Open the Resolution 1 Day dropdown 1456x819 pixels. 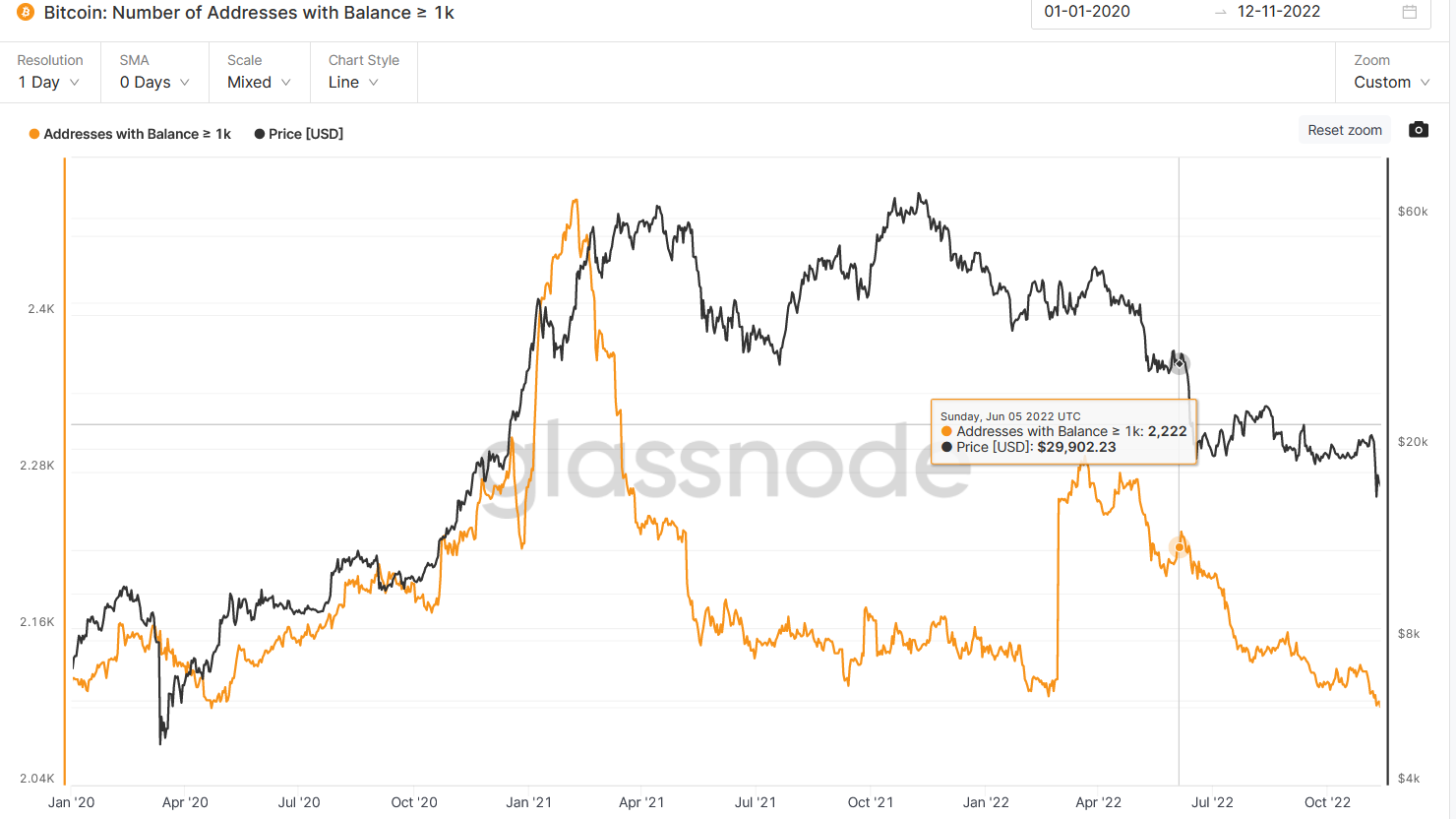pyautogui.click(x=50, y=73)
